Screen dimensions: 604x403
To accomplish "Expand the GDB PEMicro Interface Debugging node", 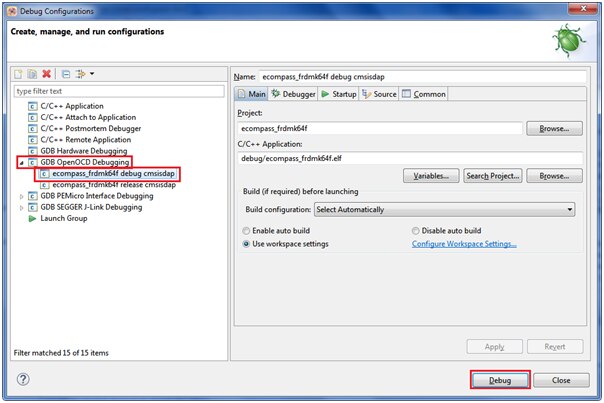I will (22, 196).
